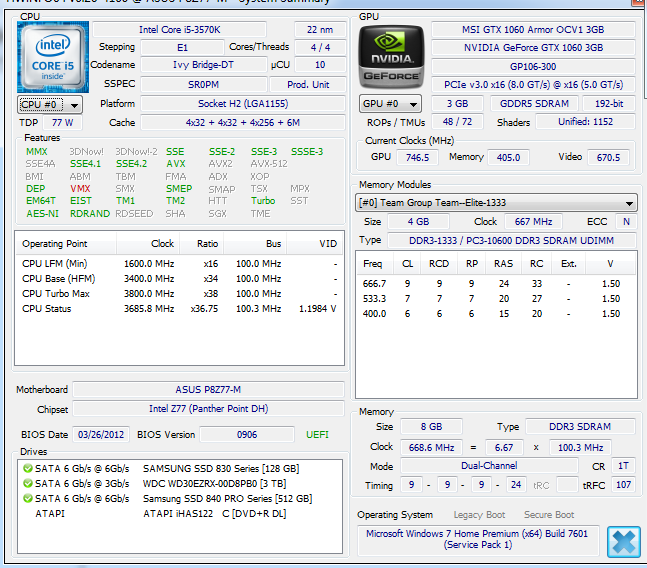Select the CPU Status row
Screen dimensions: 647x568
pos(179,309)
